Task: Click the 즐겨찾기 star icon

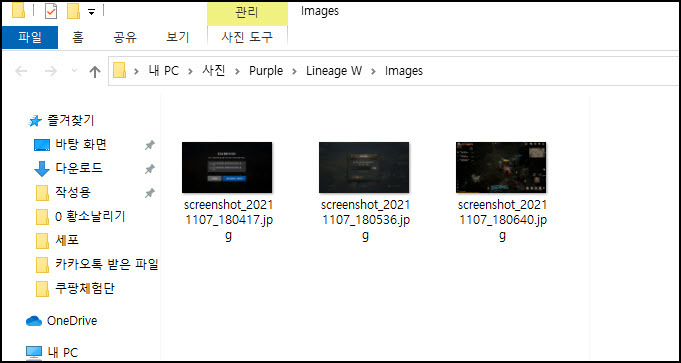Action: pyautogui.click(x=35, y=121)
